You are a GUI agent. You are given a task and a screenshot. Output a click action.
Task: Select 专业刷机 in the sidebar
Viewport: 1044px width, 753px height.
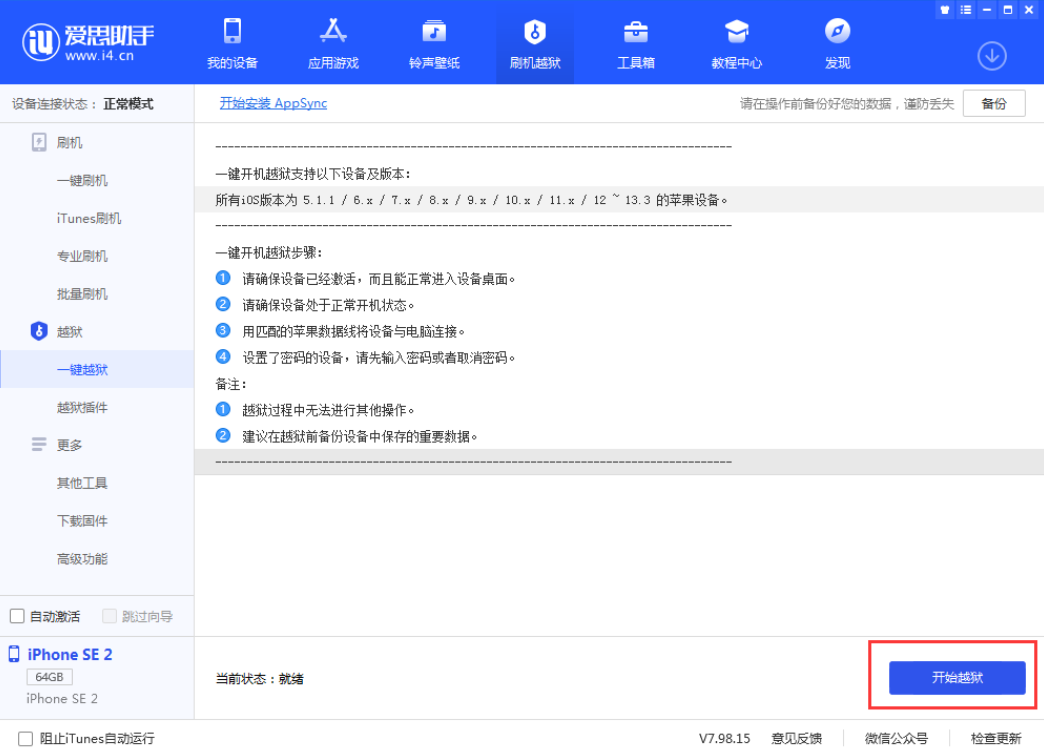pyautogui.click(x=82, y=256)
